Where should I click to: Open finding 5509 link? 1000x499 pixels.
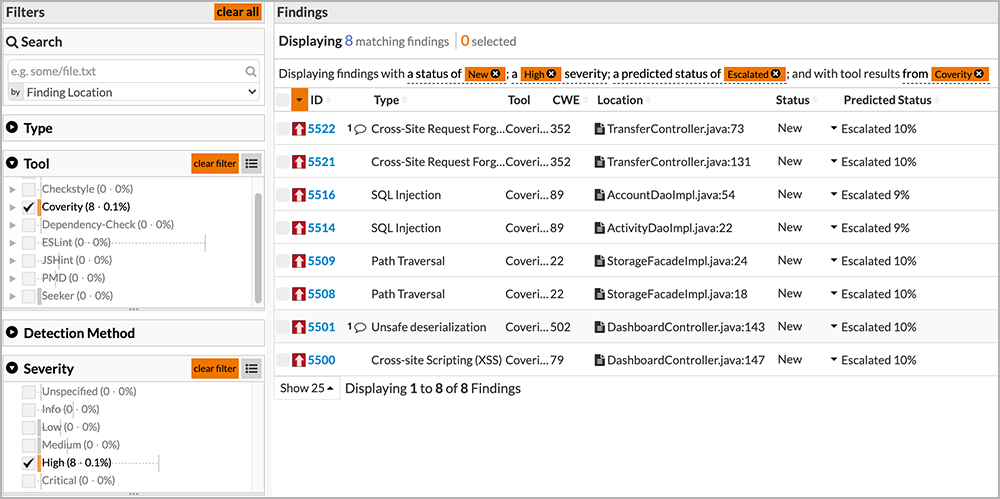pos(321,261)
